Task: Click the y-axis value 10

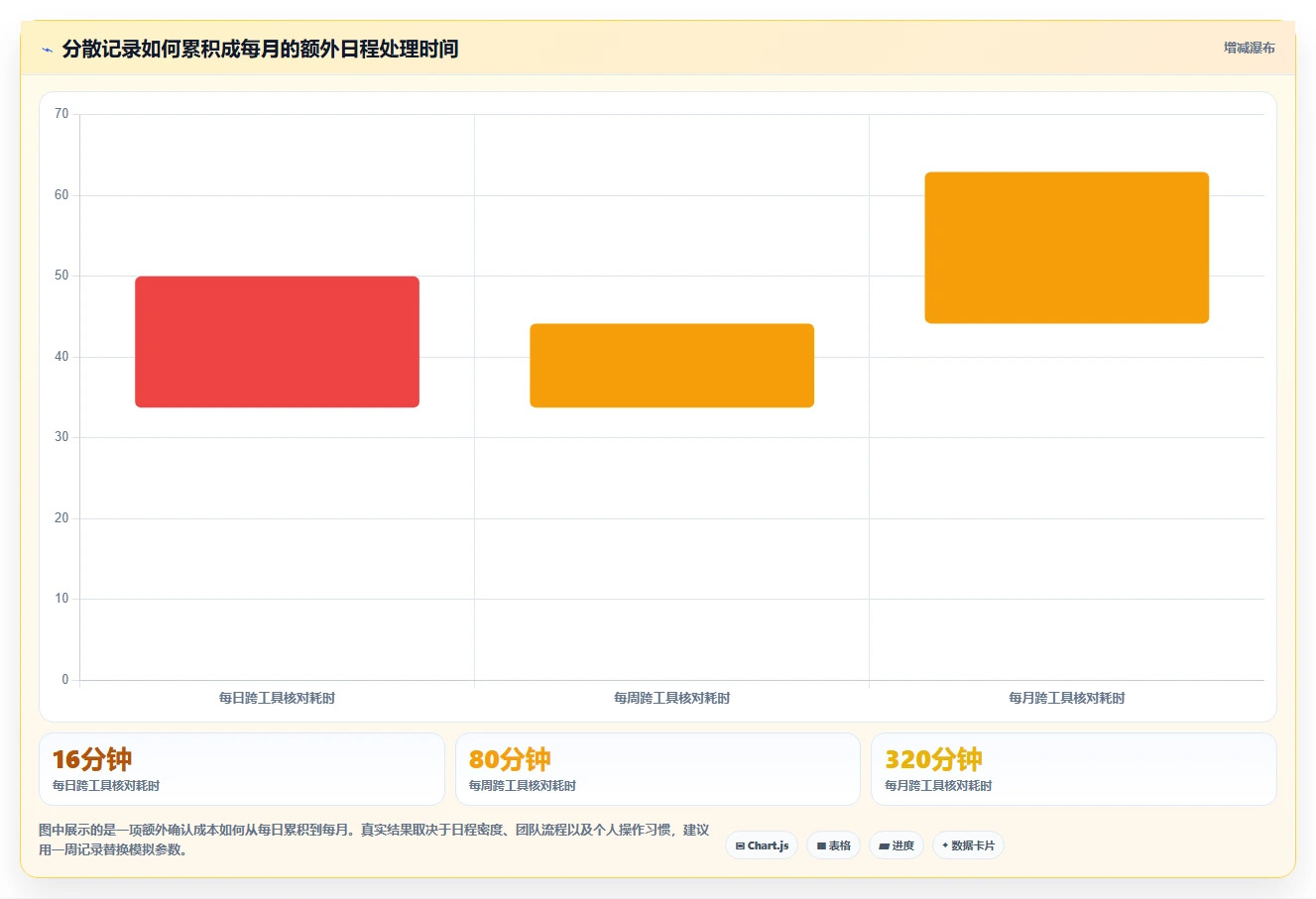Action: (61, 599)
